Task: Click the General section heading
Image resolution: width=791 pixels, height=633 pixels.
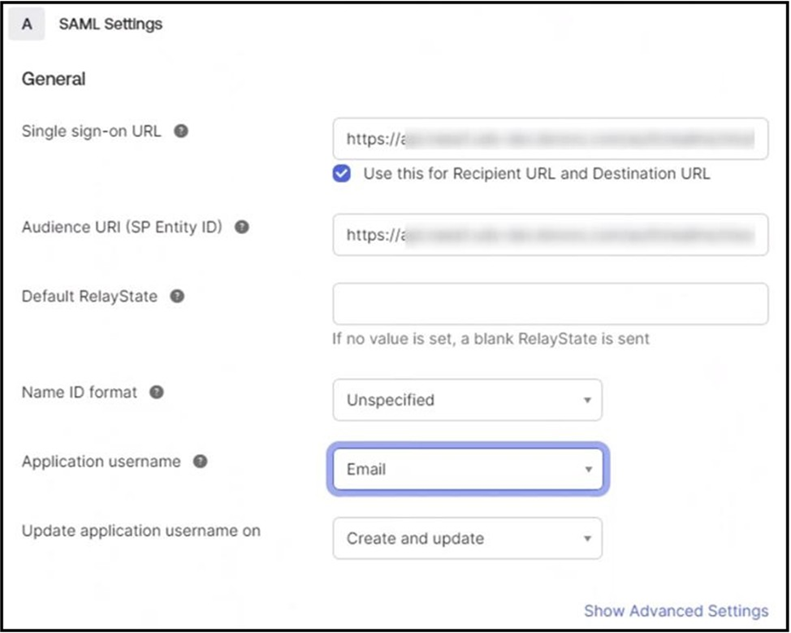Action: click(x=54, y=79)
